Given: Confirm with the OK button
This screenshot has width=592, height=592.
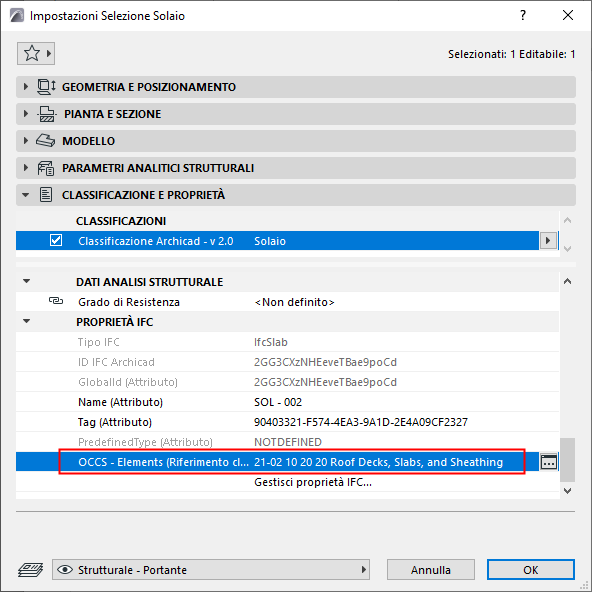Looking at the screenshot, I should coord(531,569).
